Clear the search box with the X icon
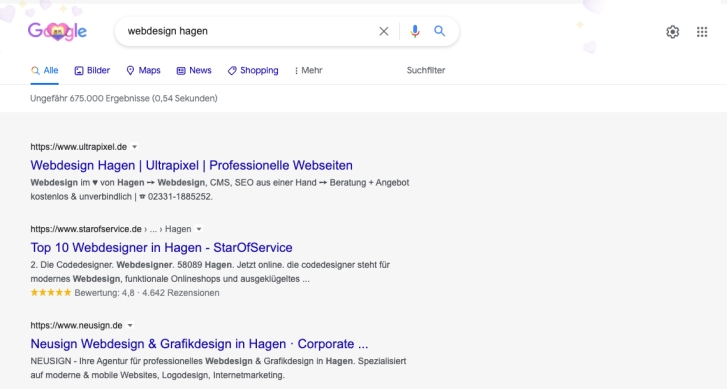 coord(383,32)
